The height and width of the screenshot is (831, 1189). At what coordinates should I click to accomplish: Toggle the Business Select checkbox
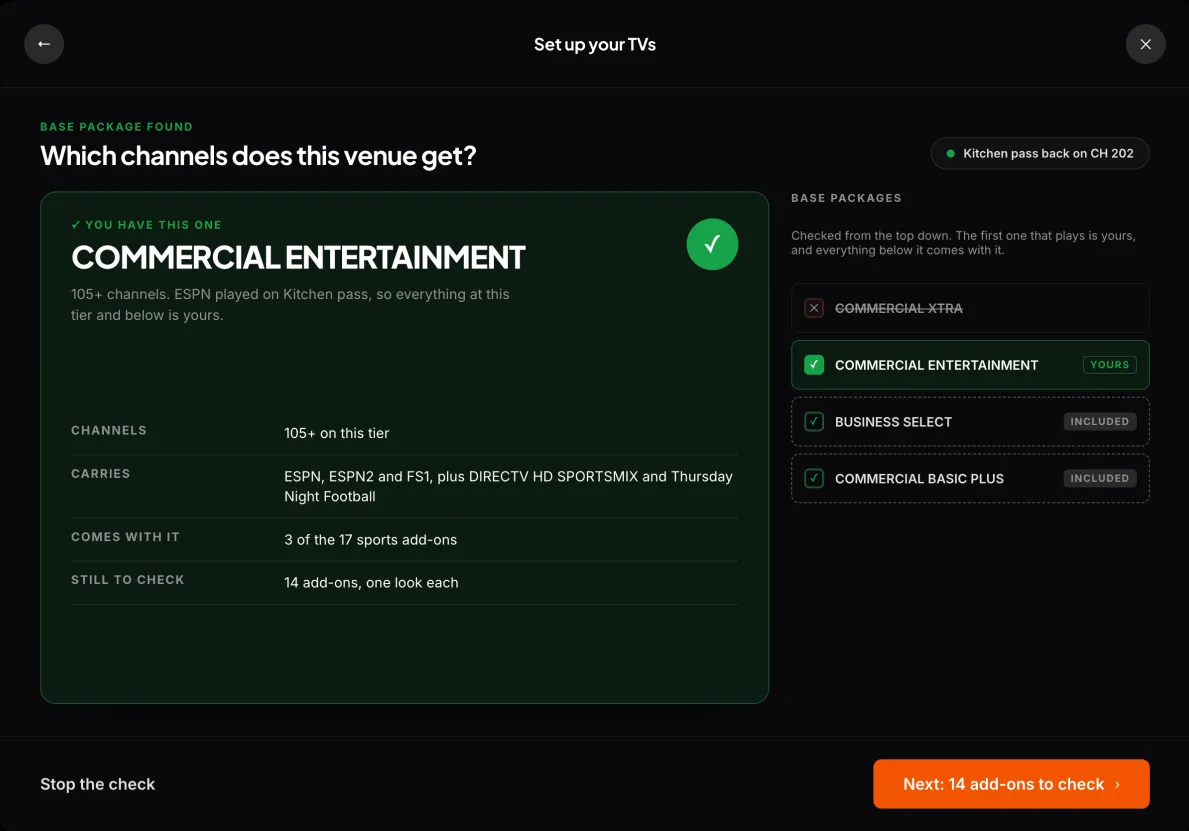pyautogui.click(x=814, y=422)
